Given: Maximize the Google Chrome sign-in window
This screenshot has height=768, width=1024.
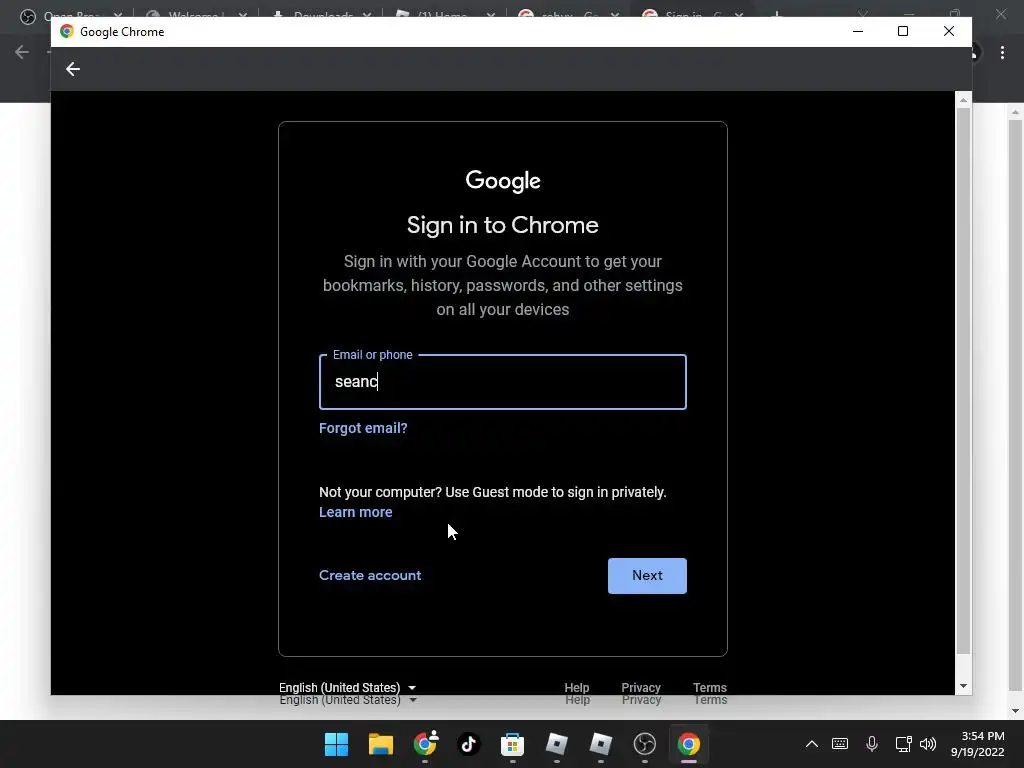Looking at the screenshot, I should [903, 31].
